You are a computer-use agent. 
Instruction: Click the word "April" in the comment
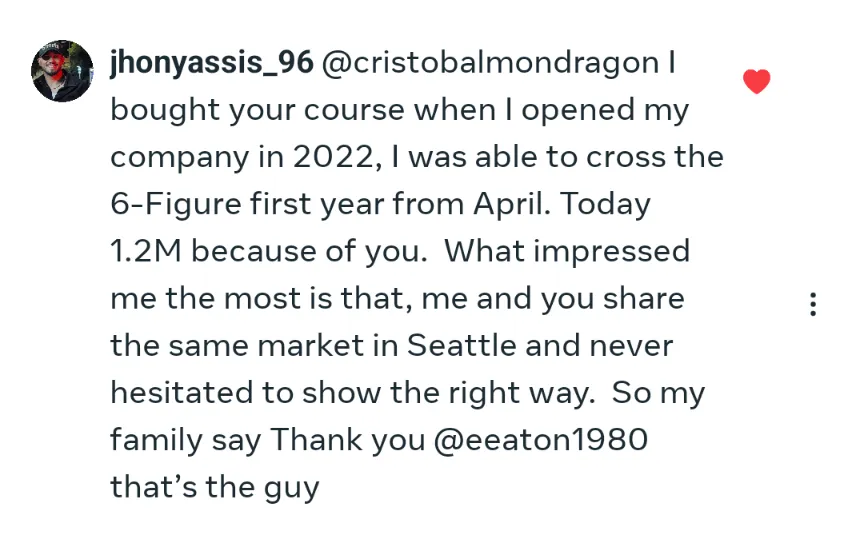point(512,205)
